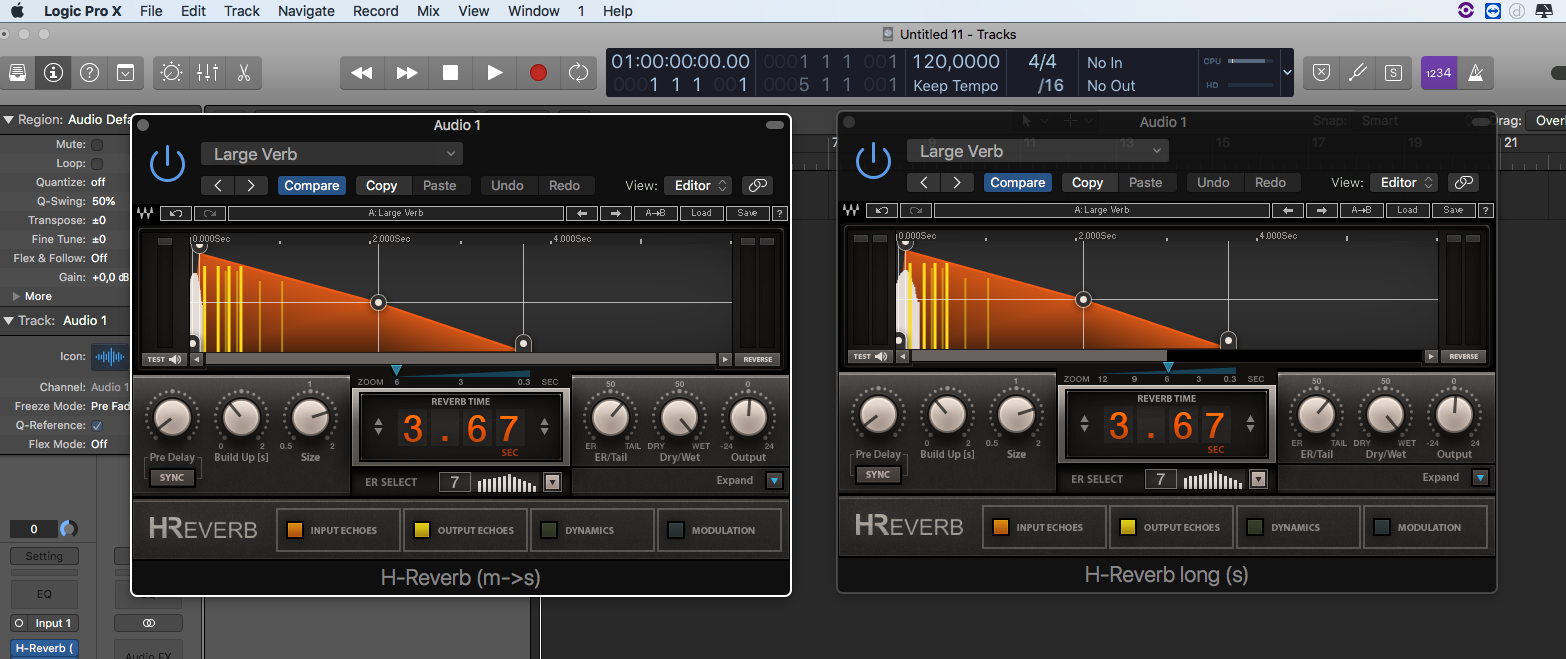The width and height of the screenshot is (1566, 659).
Task: Open the Track menu in menu bar
Action: tap(242, 11)
